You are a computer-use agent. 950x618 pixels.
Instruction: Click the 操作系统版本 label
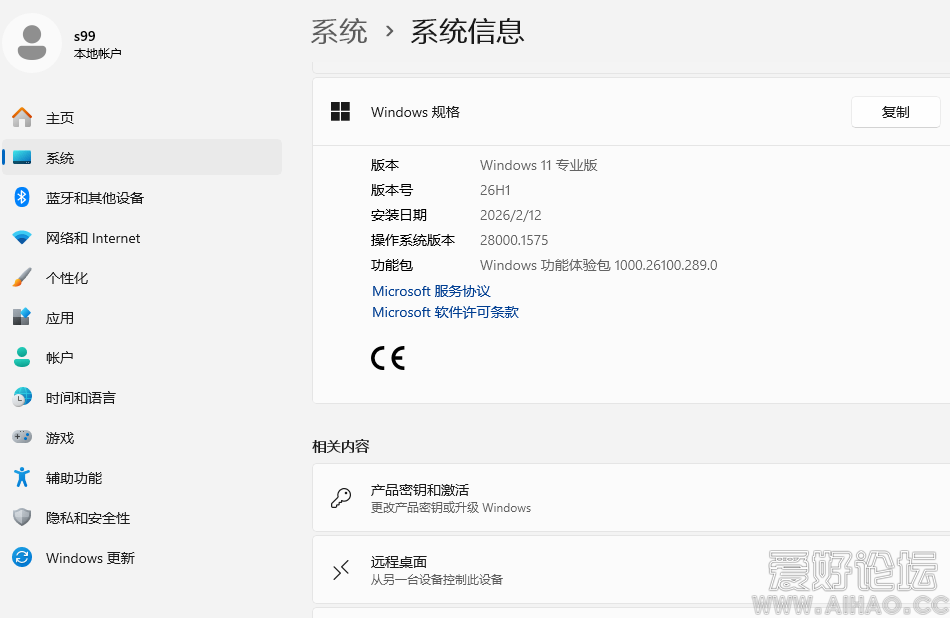click(x=413, y=241)
